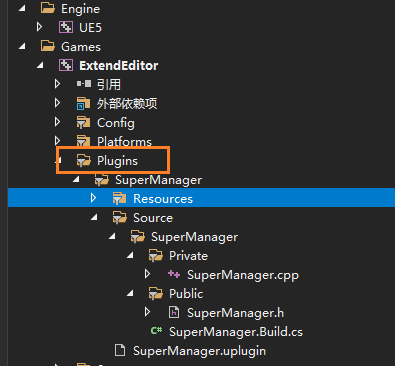Select the Plugins folder

(117, 161)
